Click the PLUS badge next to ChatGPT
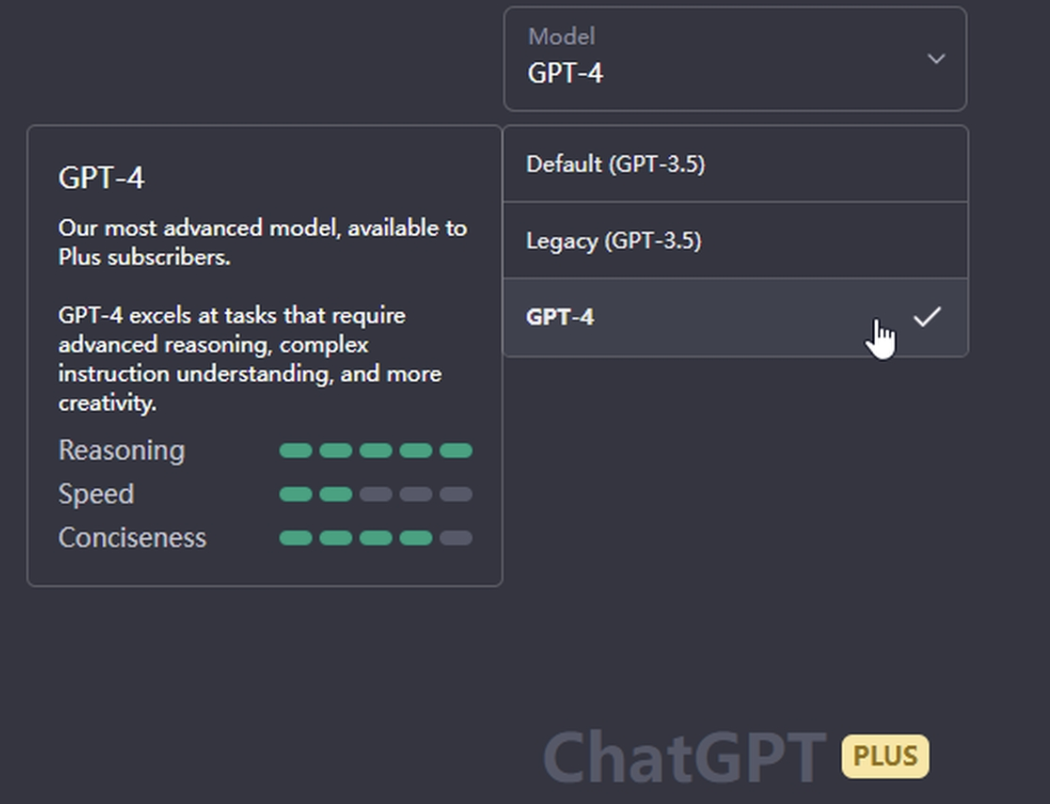 [x=885, y=757]
